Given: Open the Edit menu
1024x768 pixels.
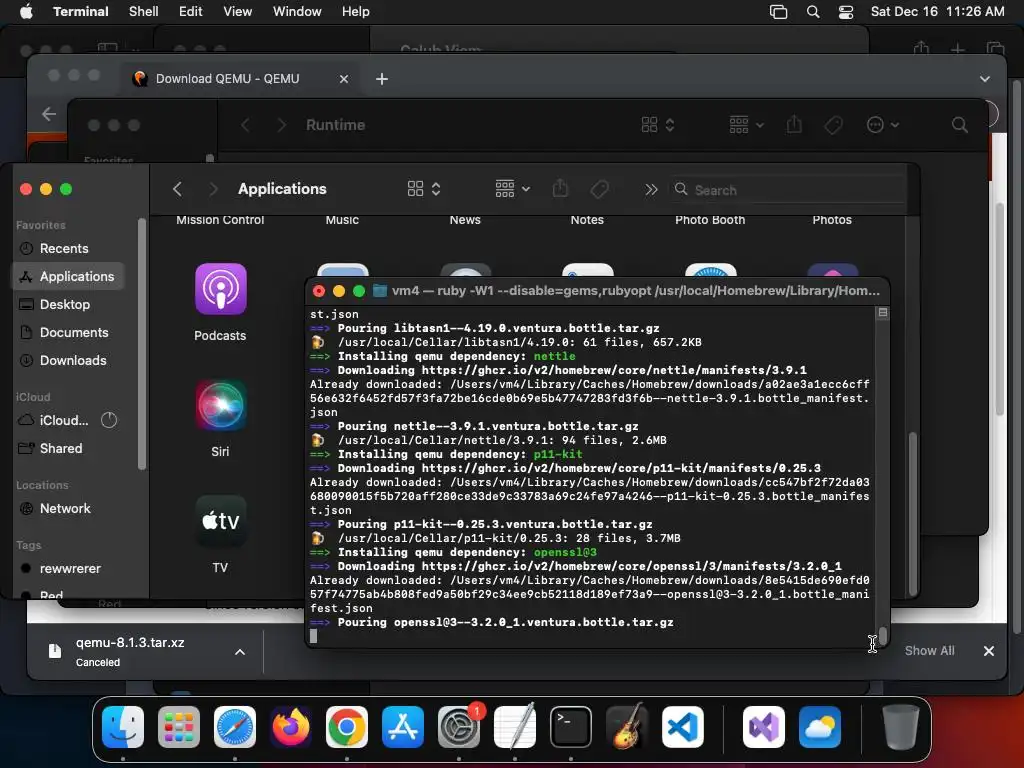Looking at the screenshot, I should point(191,12).
